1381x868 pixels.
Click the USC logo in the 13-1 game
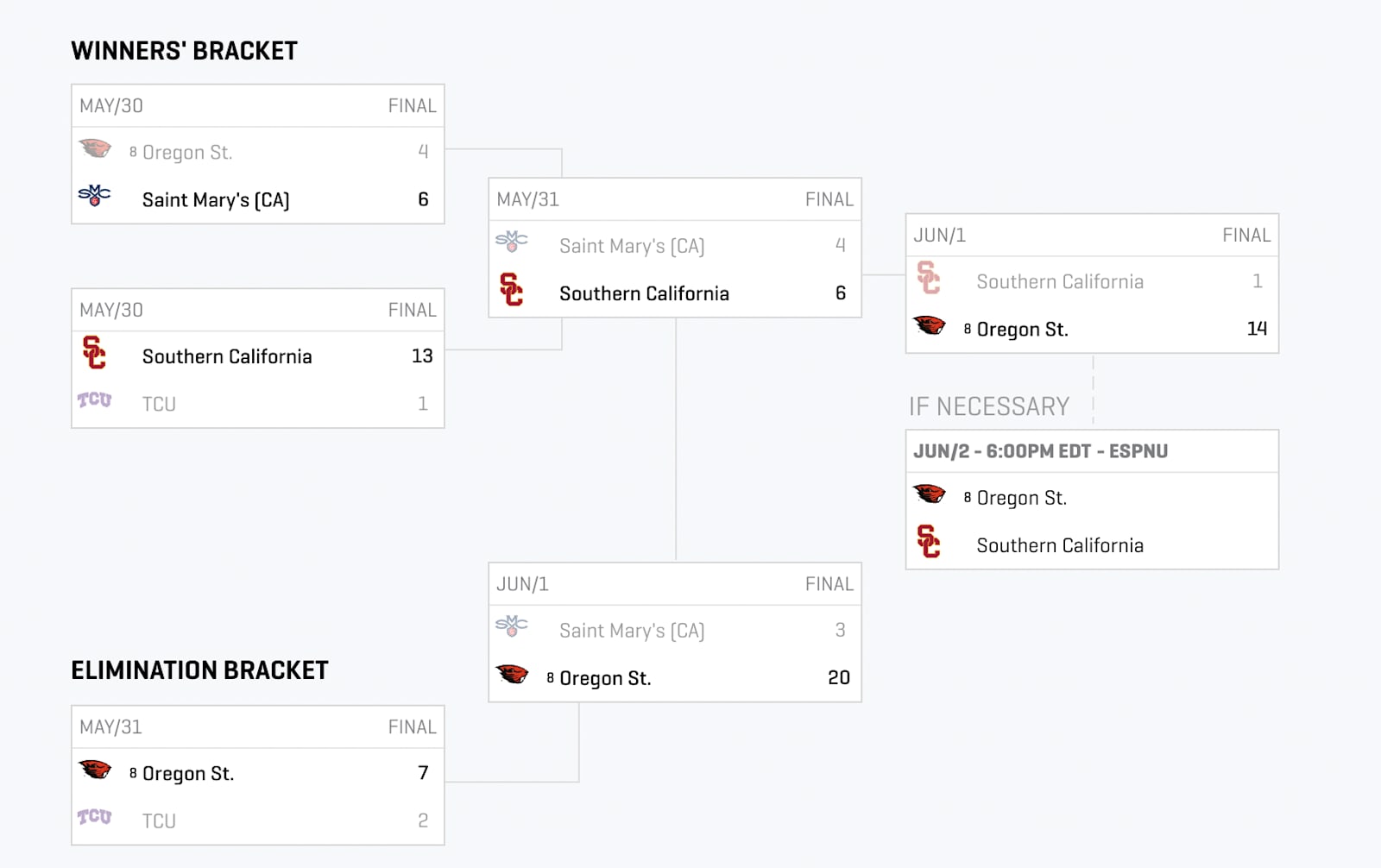click(94, 353)
